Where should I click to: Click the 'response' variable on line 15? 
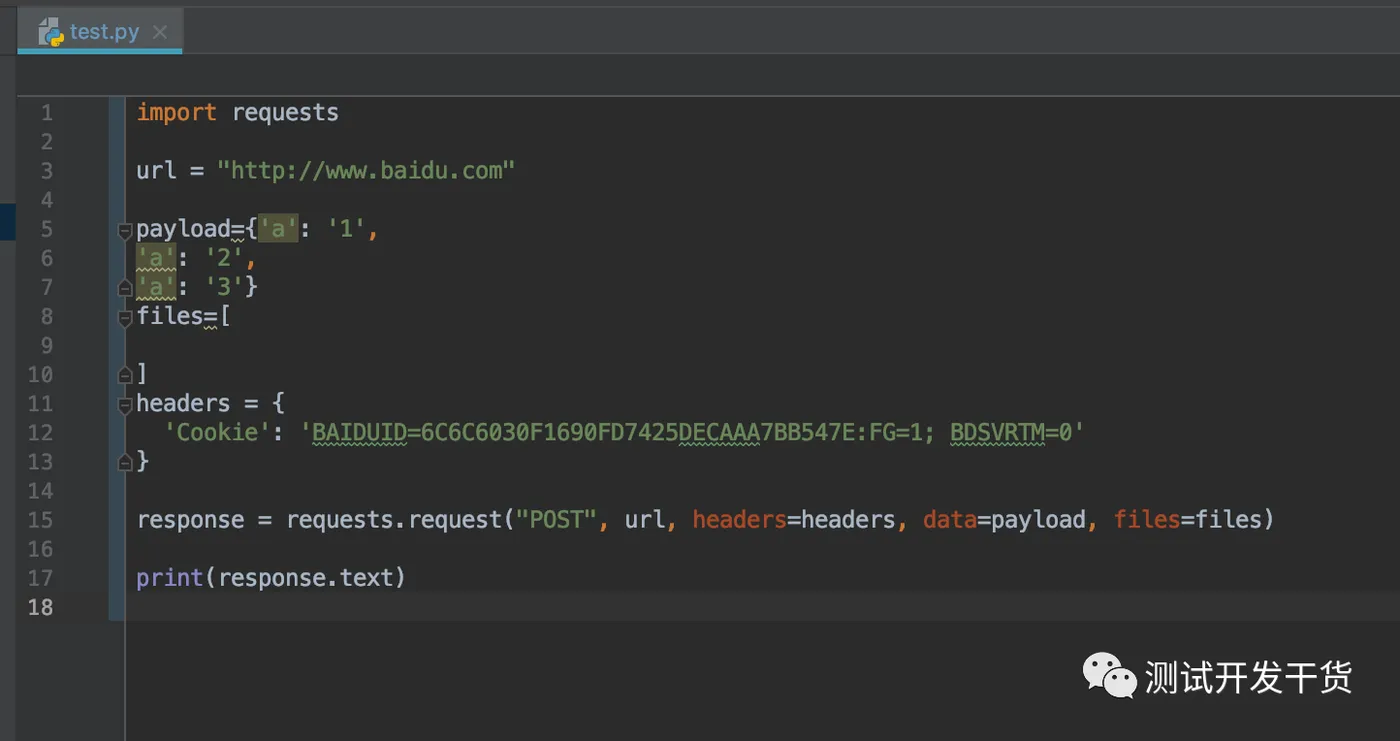coord(190,520)
